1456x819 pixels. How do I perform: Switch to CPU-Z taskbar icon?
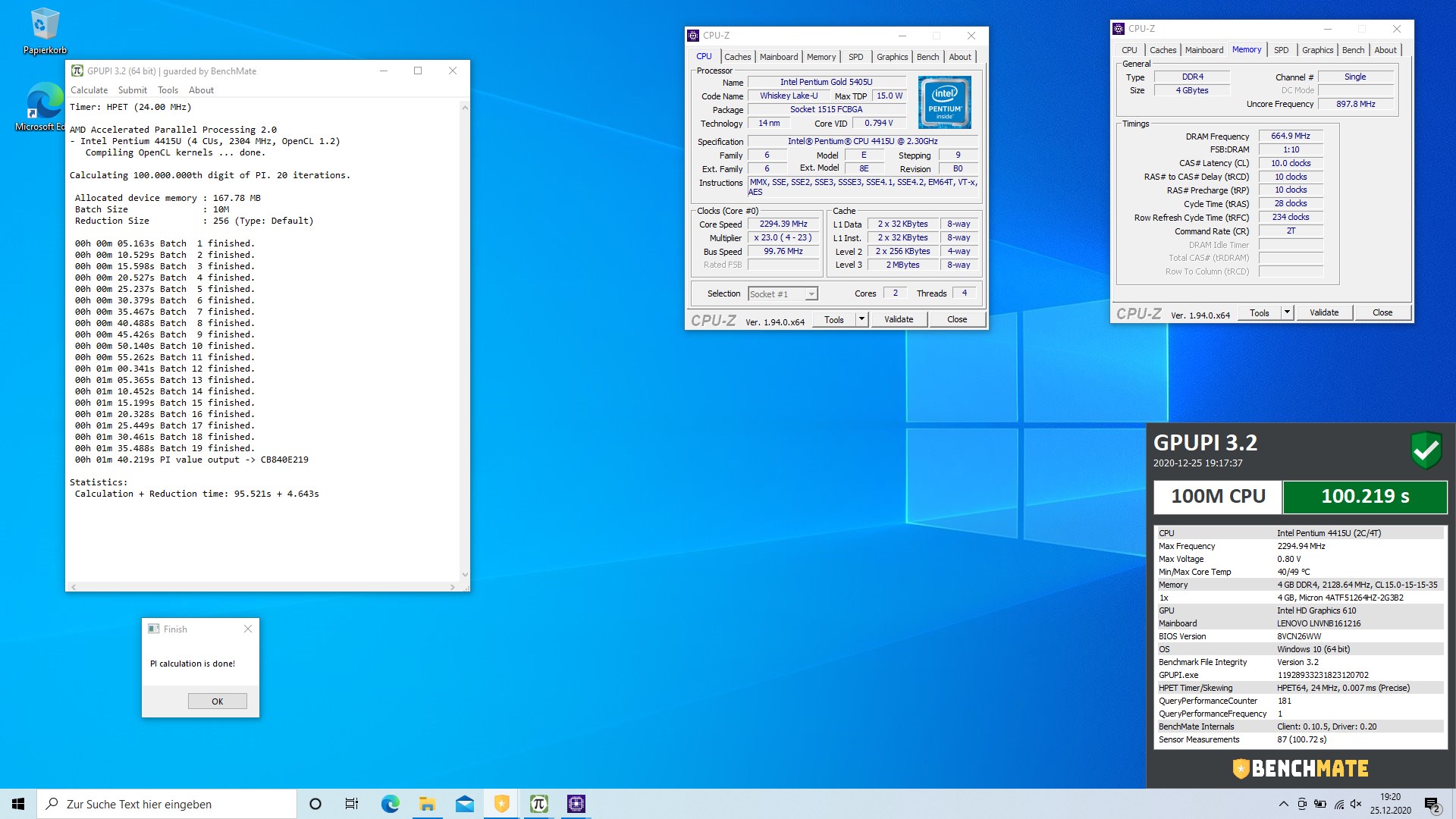tap(576, 804)
